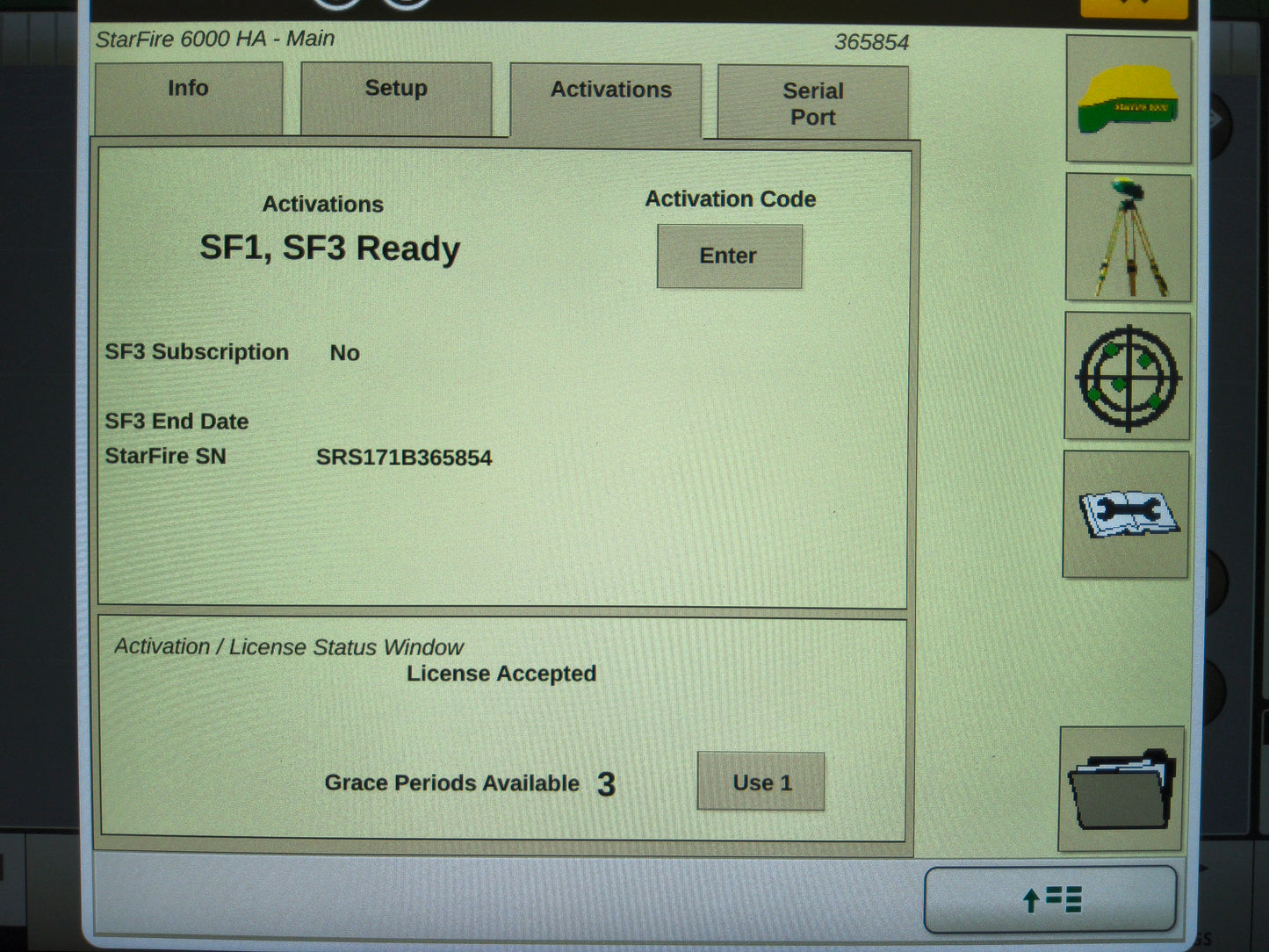Viewport: 1269px width, 952px height.
Task: Click the Use 1 grace period button
Action: tap(761, 782)
